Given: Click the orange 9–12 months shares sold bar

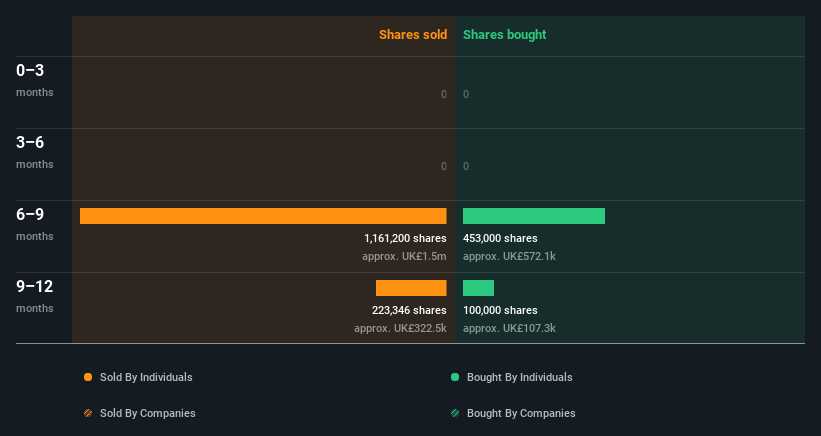Looking at the screenshot, I should pos(411,288).
